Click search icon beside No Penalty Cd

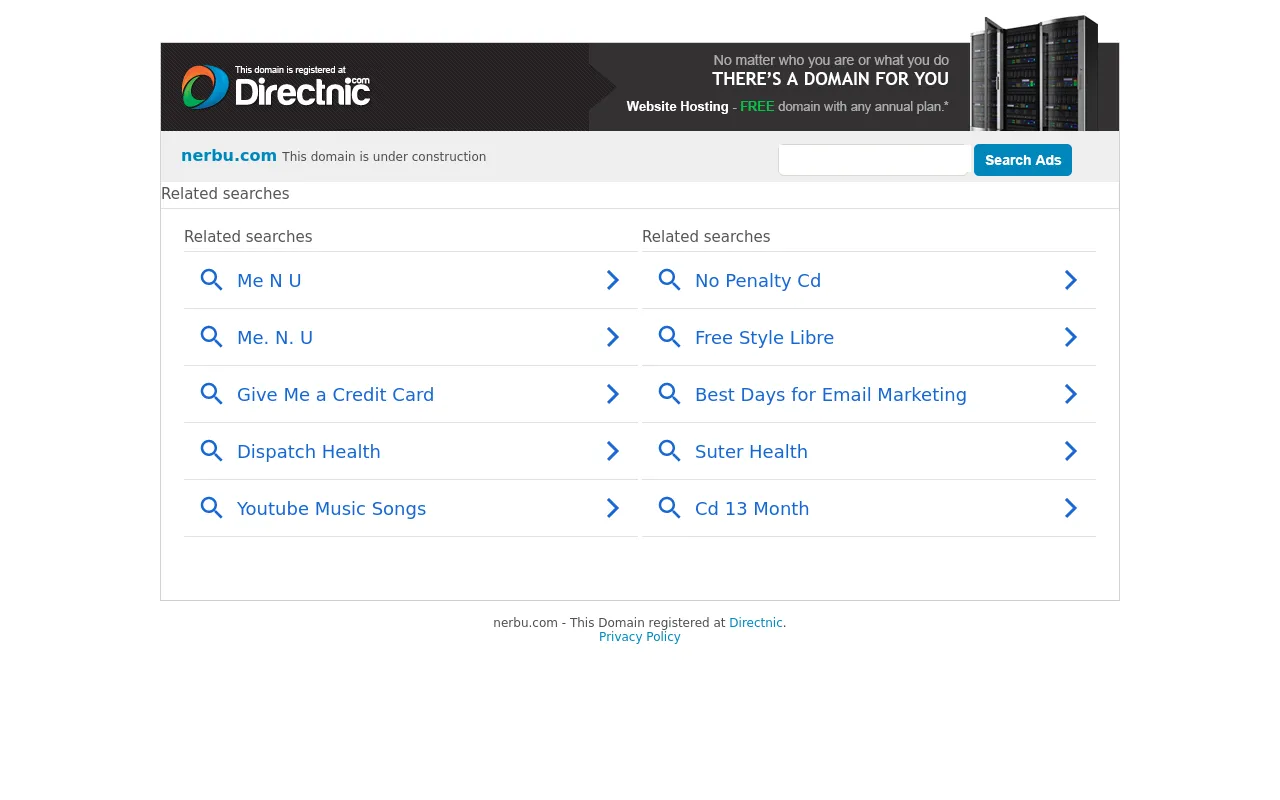click(669, 280)
